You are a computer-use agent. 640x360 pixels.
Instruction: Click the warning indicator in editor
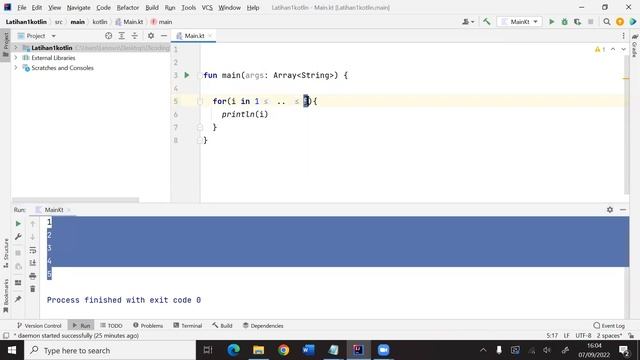(600, 49)
